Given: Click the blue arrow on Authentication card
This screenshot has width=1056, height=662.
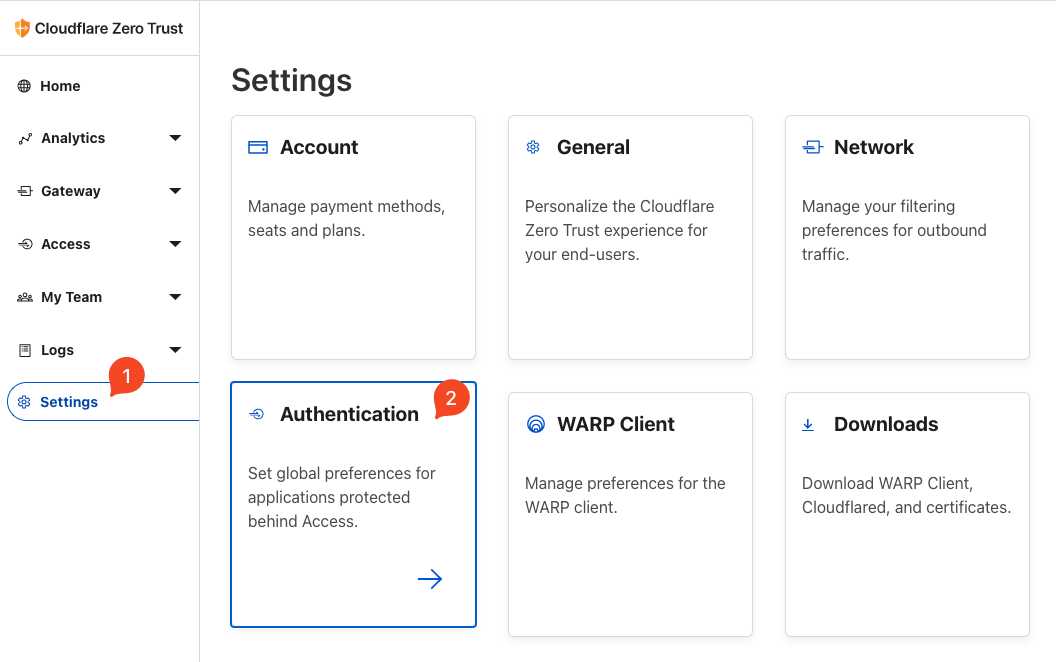Looking at the screenshot, I should (430, 579).
